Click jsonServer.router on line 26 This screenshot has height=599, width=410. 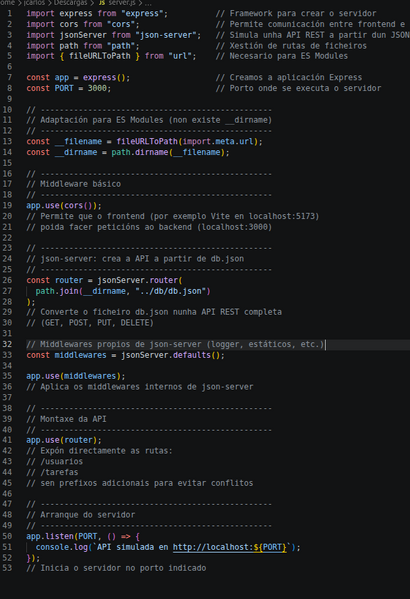pyautogui.click(x=138, y=280)
